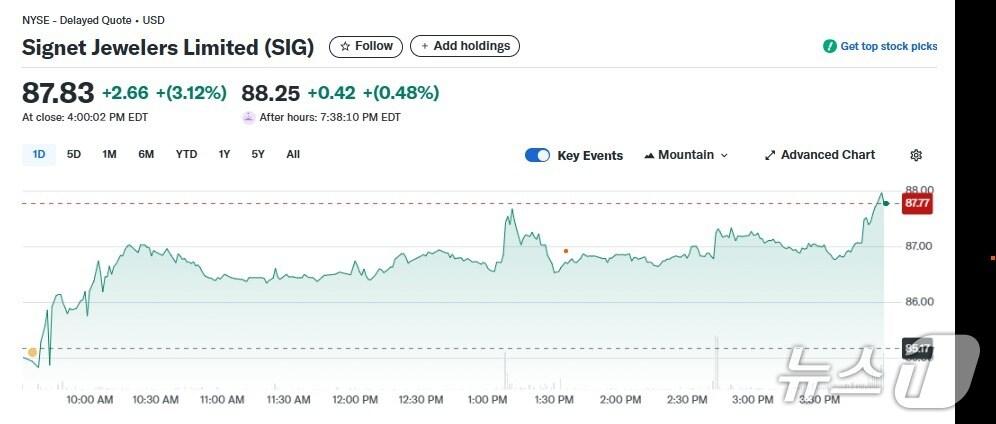Image resolution: width=996 pixels, height=424 pixels.
Task: Show All time range
Action: [293, 154]
